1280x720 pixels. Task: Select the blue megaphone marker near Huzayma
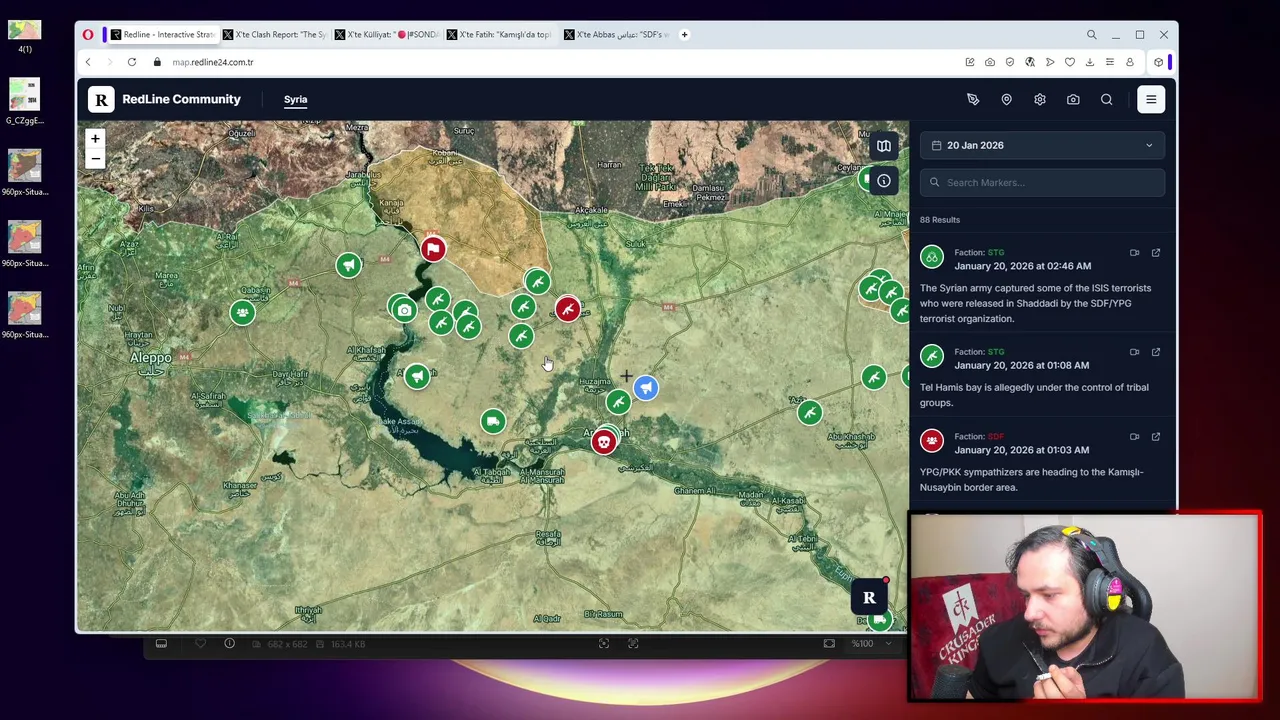coord(646,388)
